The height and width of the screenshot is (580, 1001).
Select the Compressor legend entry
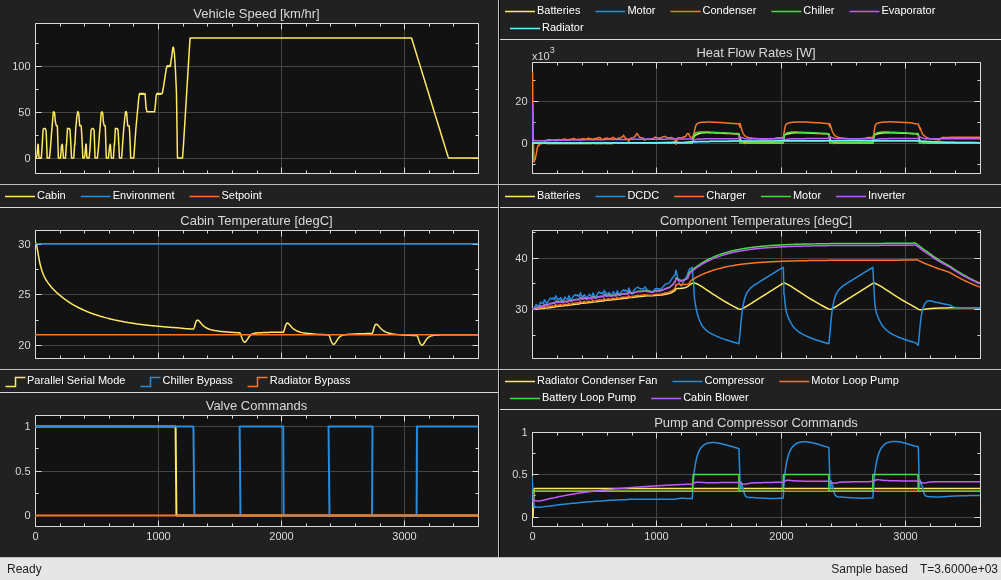[718, 380]
